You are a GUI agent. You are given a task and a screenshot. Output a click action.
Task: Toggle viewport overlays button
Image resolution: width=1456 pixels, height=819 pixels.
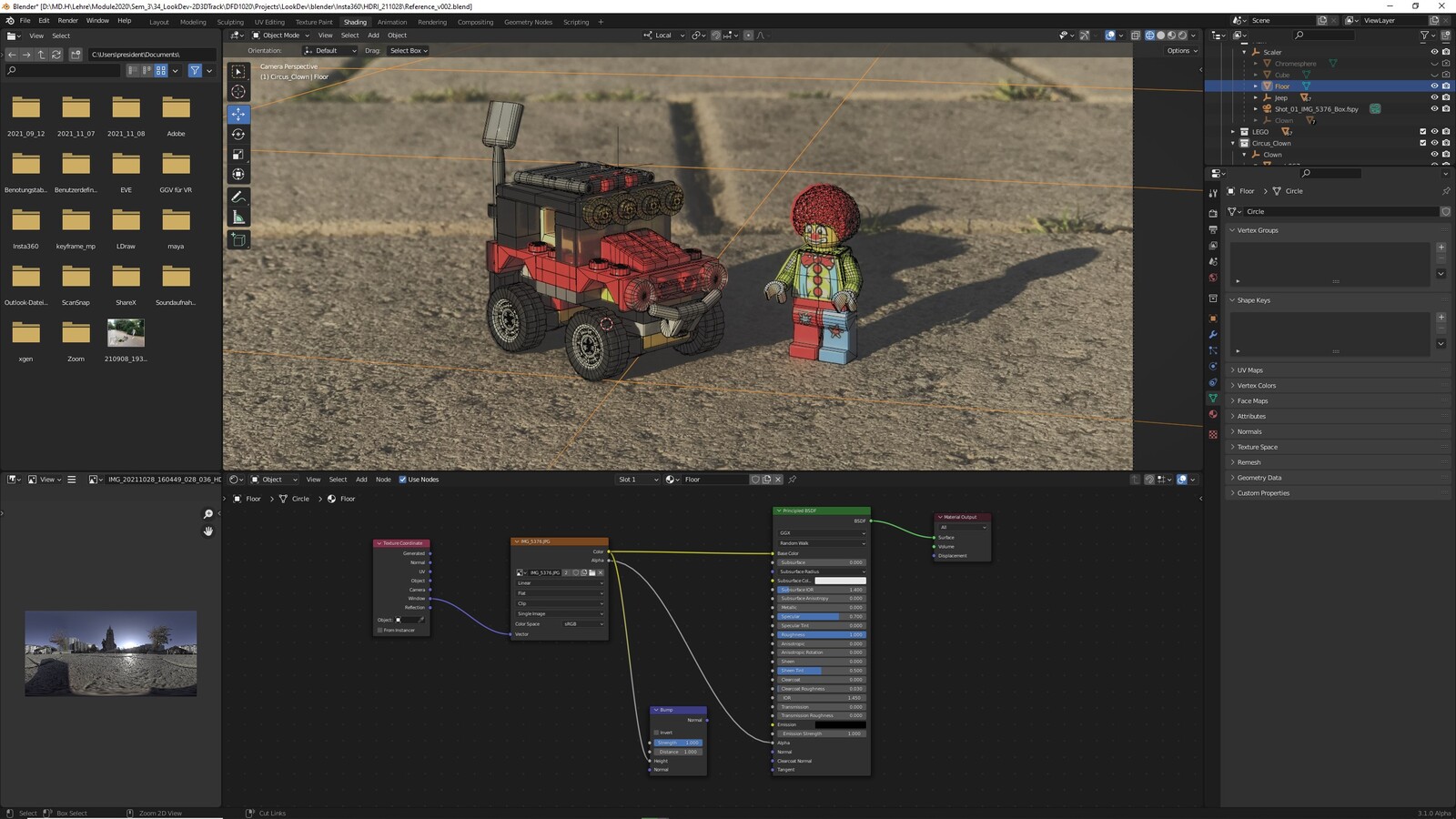(1110, 35)
